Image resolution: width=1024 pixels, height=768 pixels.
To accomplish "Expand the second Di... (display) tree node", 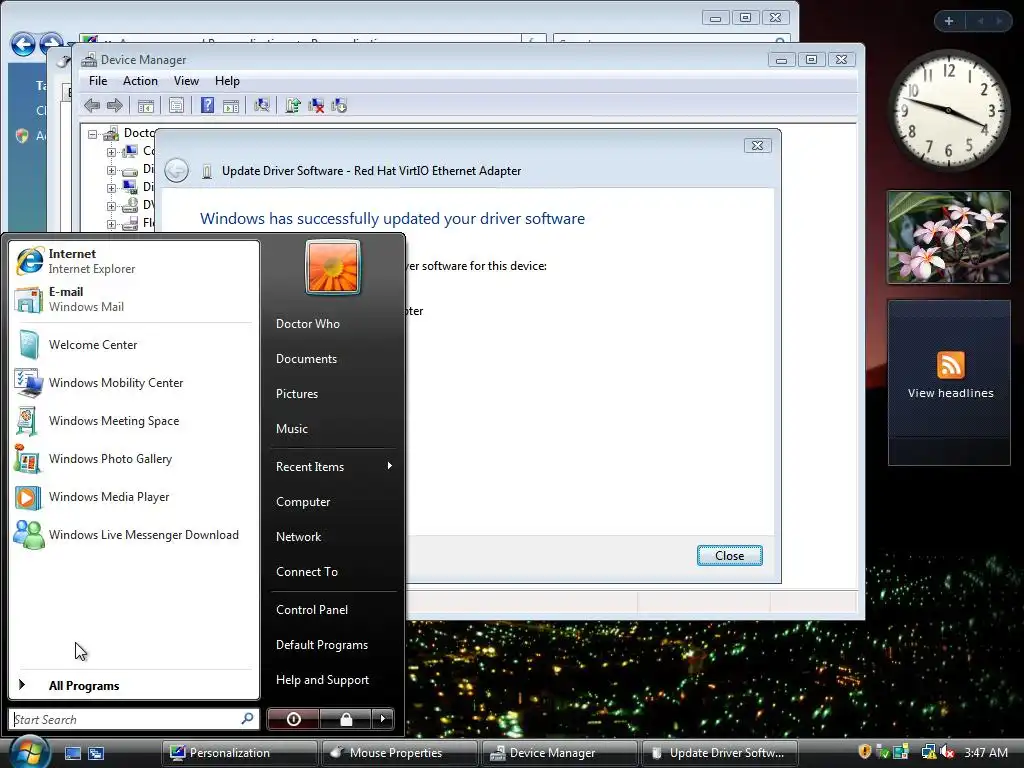I will (111, 188).
